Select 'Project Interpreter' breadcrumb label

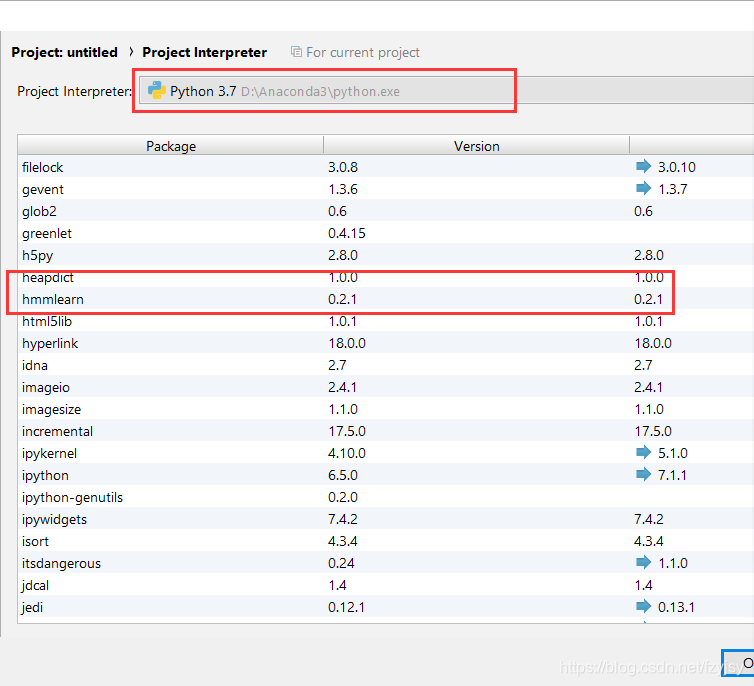click(x=204, y=52)
